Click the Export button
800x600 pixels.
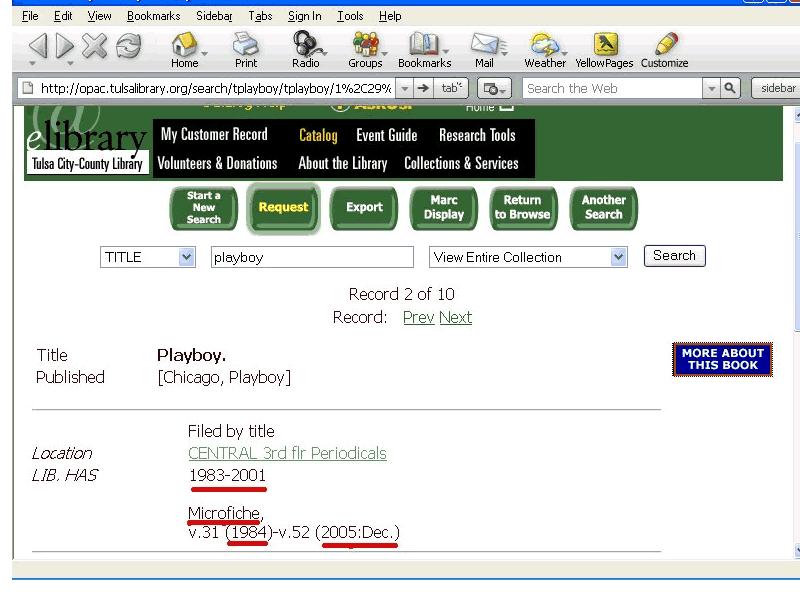[x=364, y=208]
